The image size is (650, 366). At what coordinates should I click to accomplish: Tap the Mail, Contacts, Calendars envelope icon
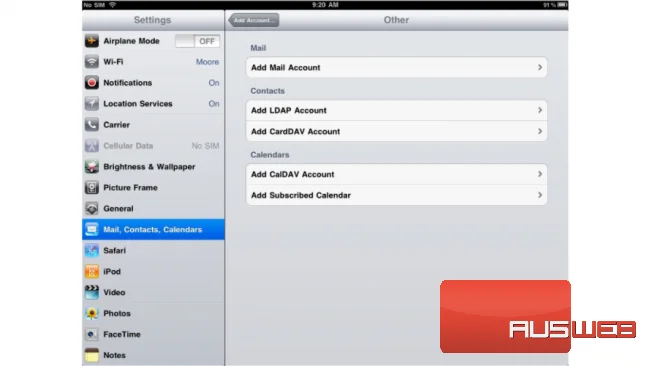pyautogui.click(x=92, y=229)
